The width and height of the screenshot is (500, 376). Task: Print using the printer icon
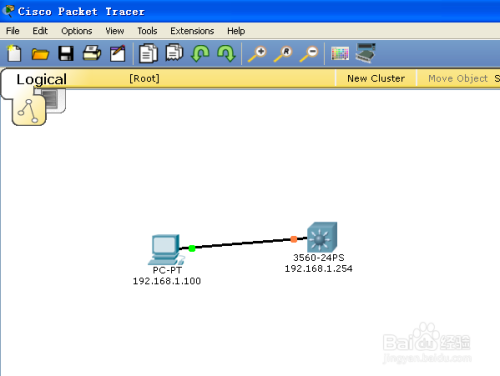[92, 53]
